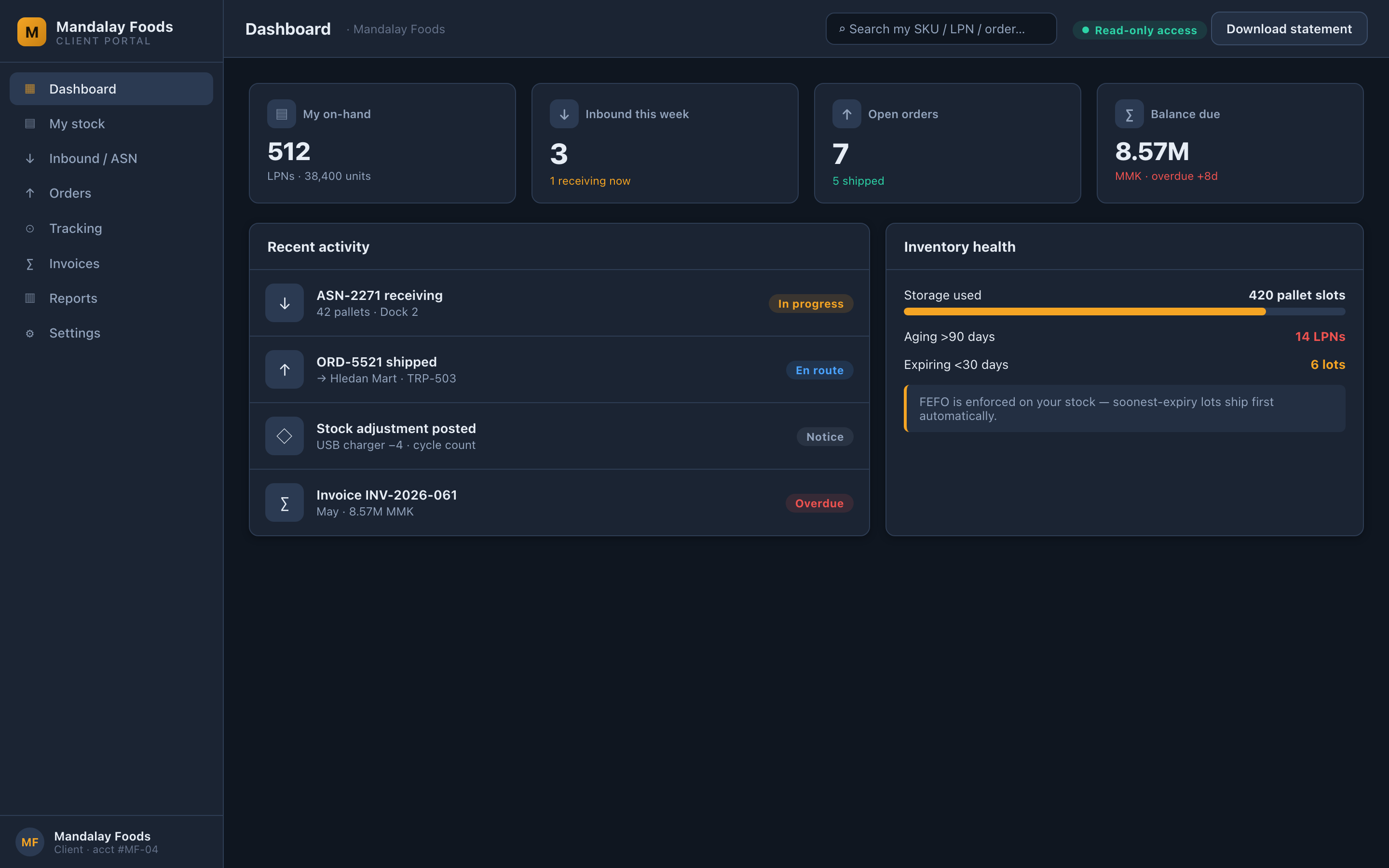Go to Inbound / ASN page

(x=111, y=159)
